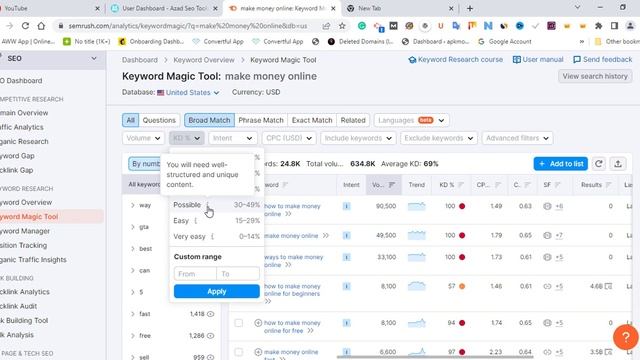
Task: Collapse the SEO sidebar section
Action: coord(94,58)
